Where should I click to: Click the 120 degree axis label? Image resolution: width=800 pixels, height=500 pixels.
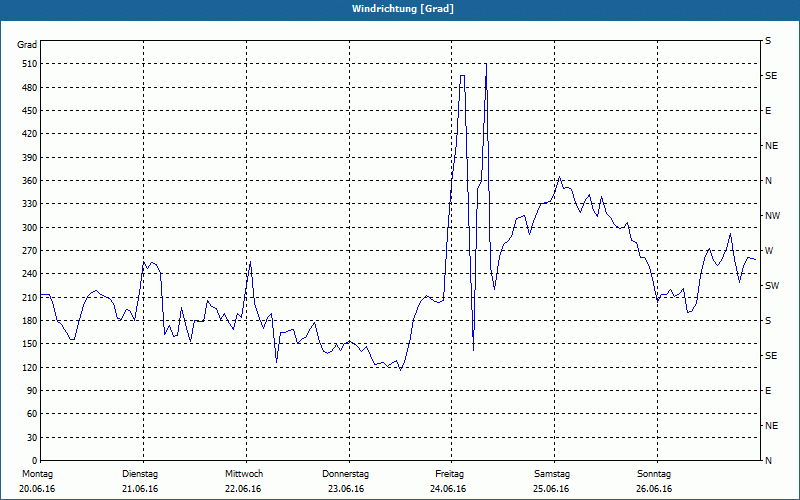click(29, 367)
